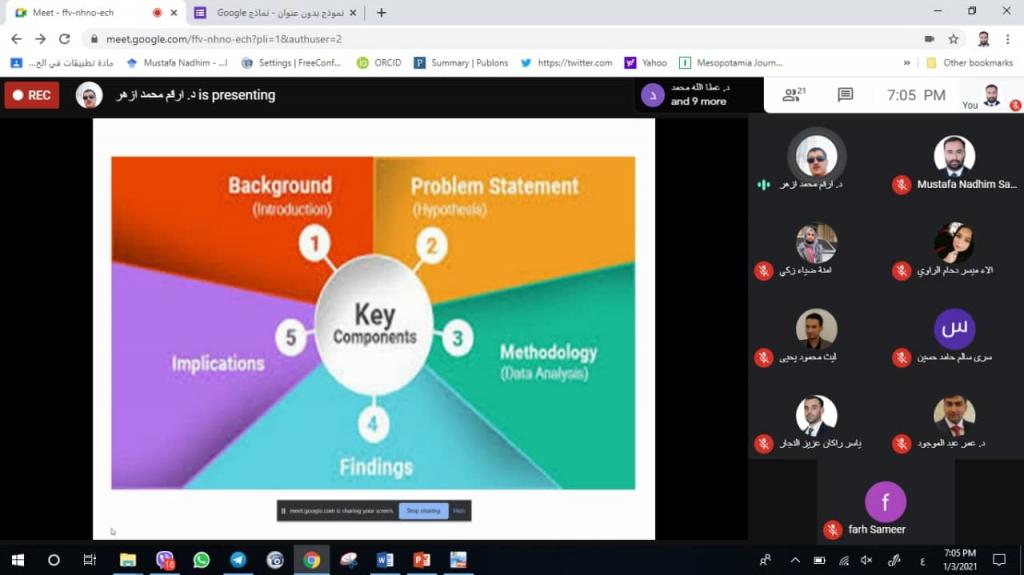Toggle system volume mute icon in tray

[867, 560]
